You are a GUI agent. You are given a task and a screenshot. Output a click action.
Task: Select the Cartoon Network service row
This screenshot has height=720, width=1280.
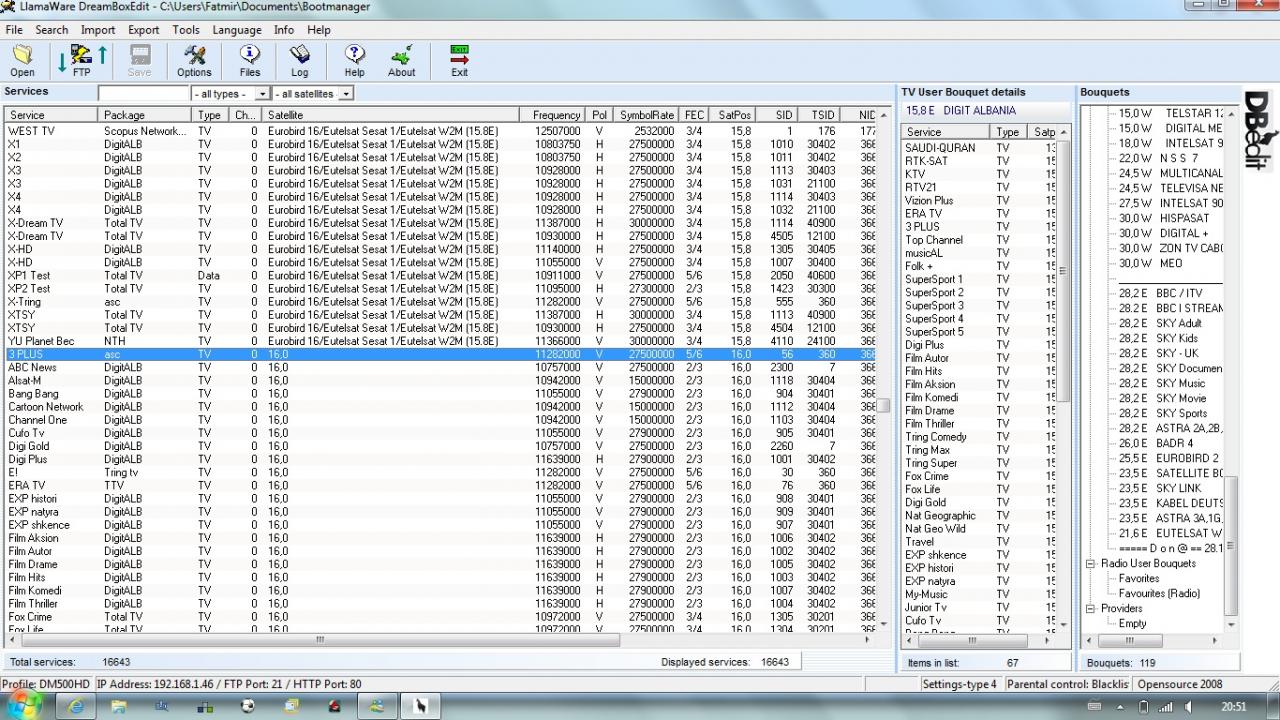439,407
